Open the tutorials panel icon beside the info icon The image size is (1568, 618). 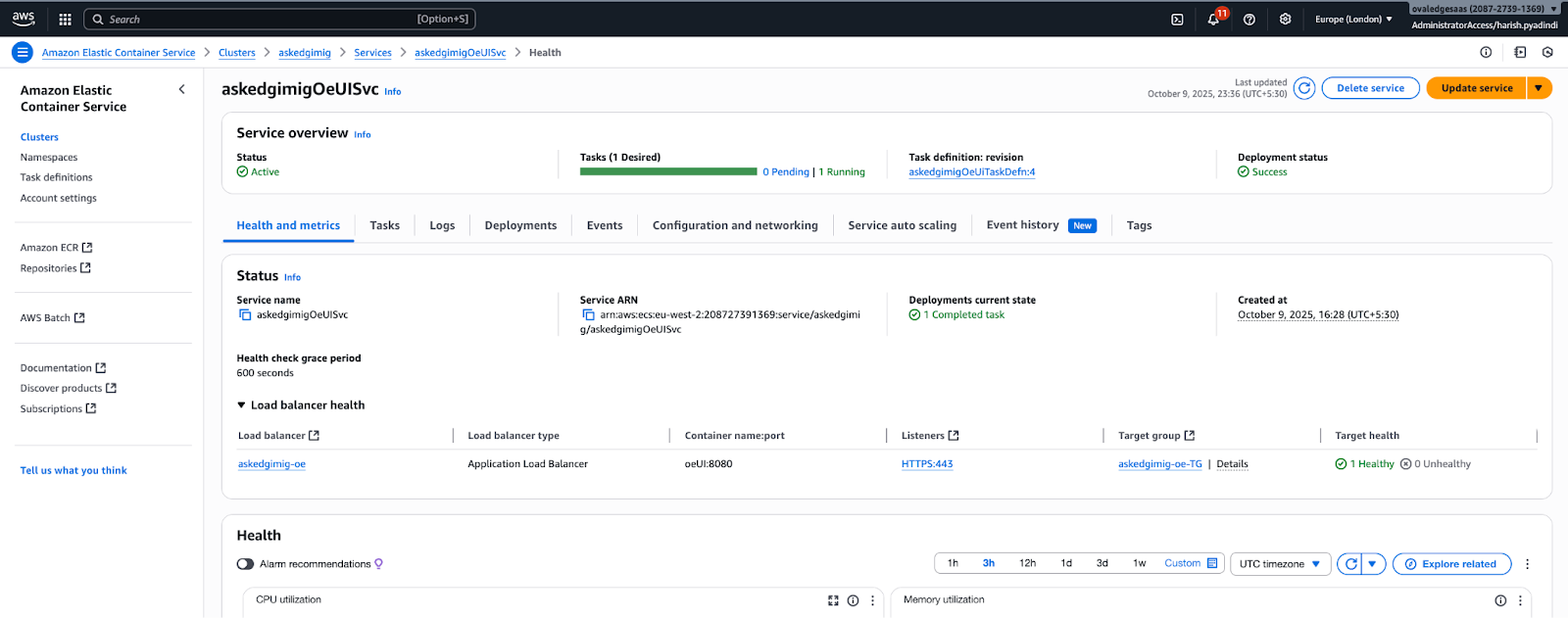click(x=1520, y=53)
